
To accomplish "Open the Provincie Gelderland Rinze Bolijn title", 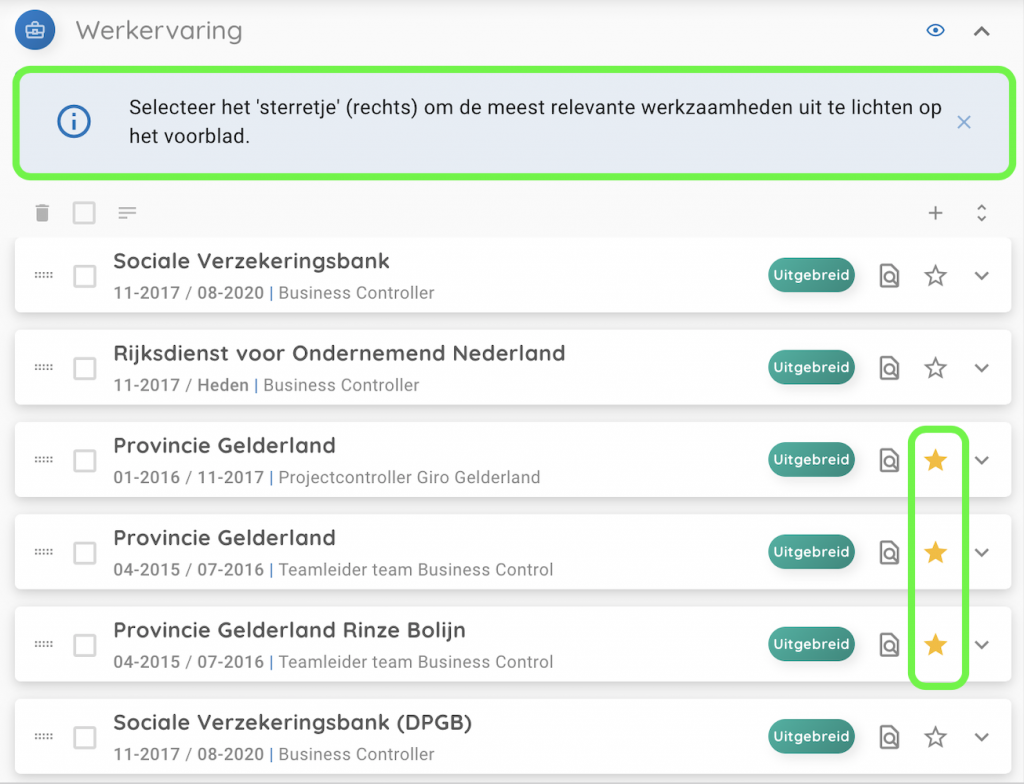I will point(289,631).
